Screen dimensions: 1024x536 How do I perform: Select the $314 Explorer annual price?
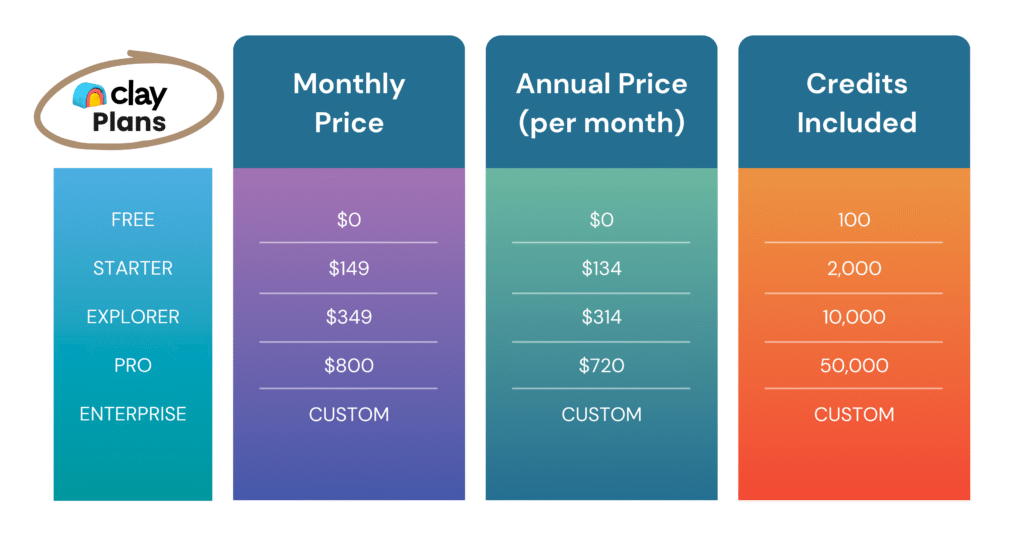tap(601, 317)
